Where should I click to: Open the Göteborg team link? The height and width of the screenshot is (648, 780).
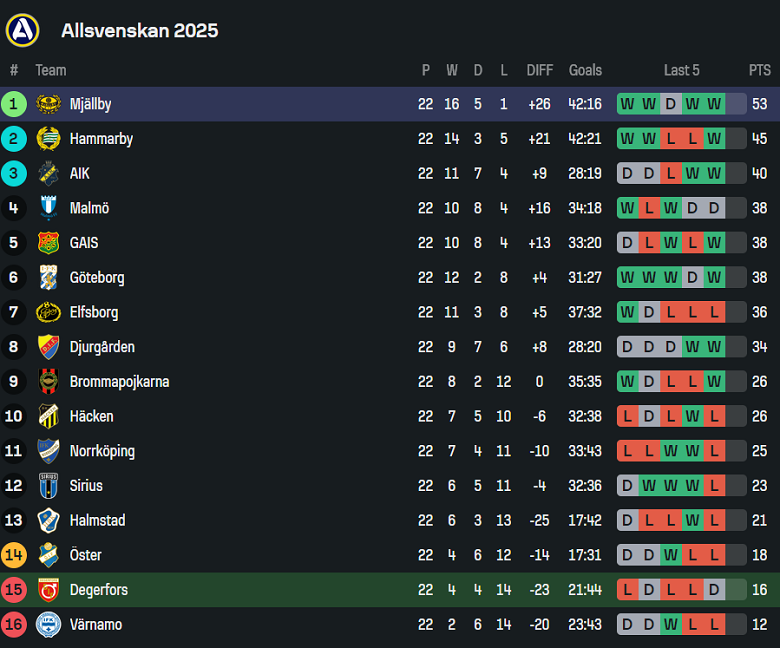click(x=97, y=278)
